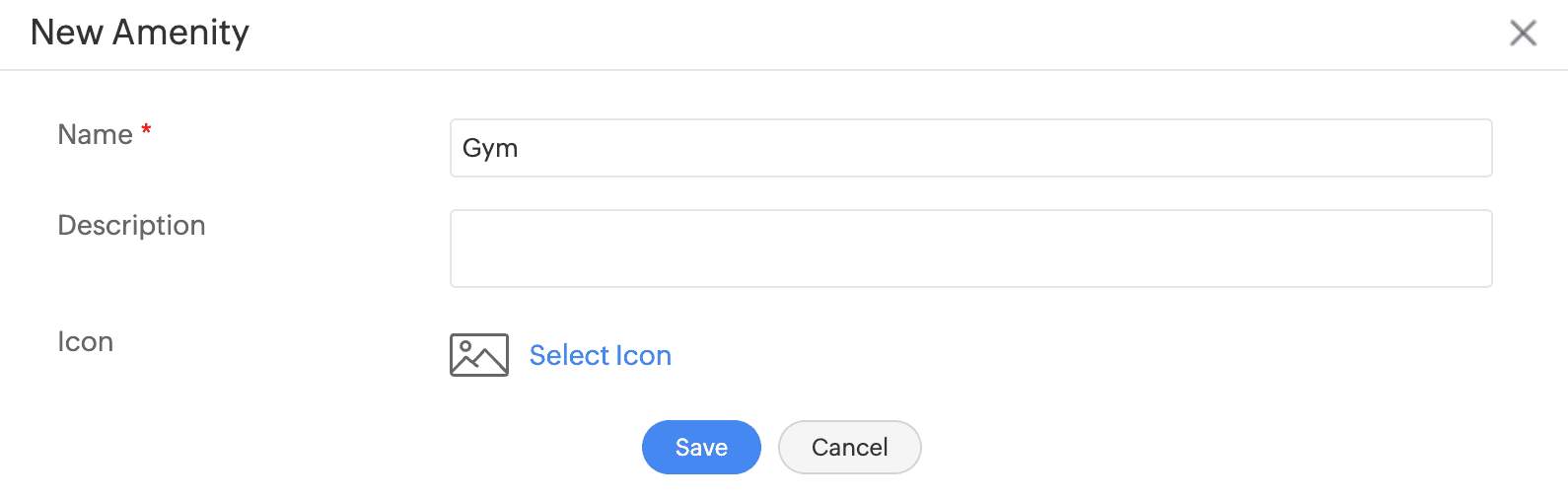Place cursor on the Gym text
1568x501 pixels.
pyautogui.click(x=490, y=148)
